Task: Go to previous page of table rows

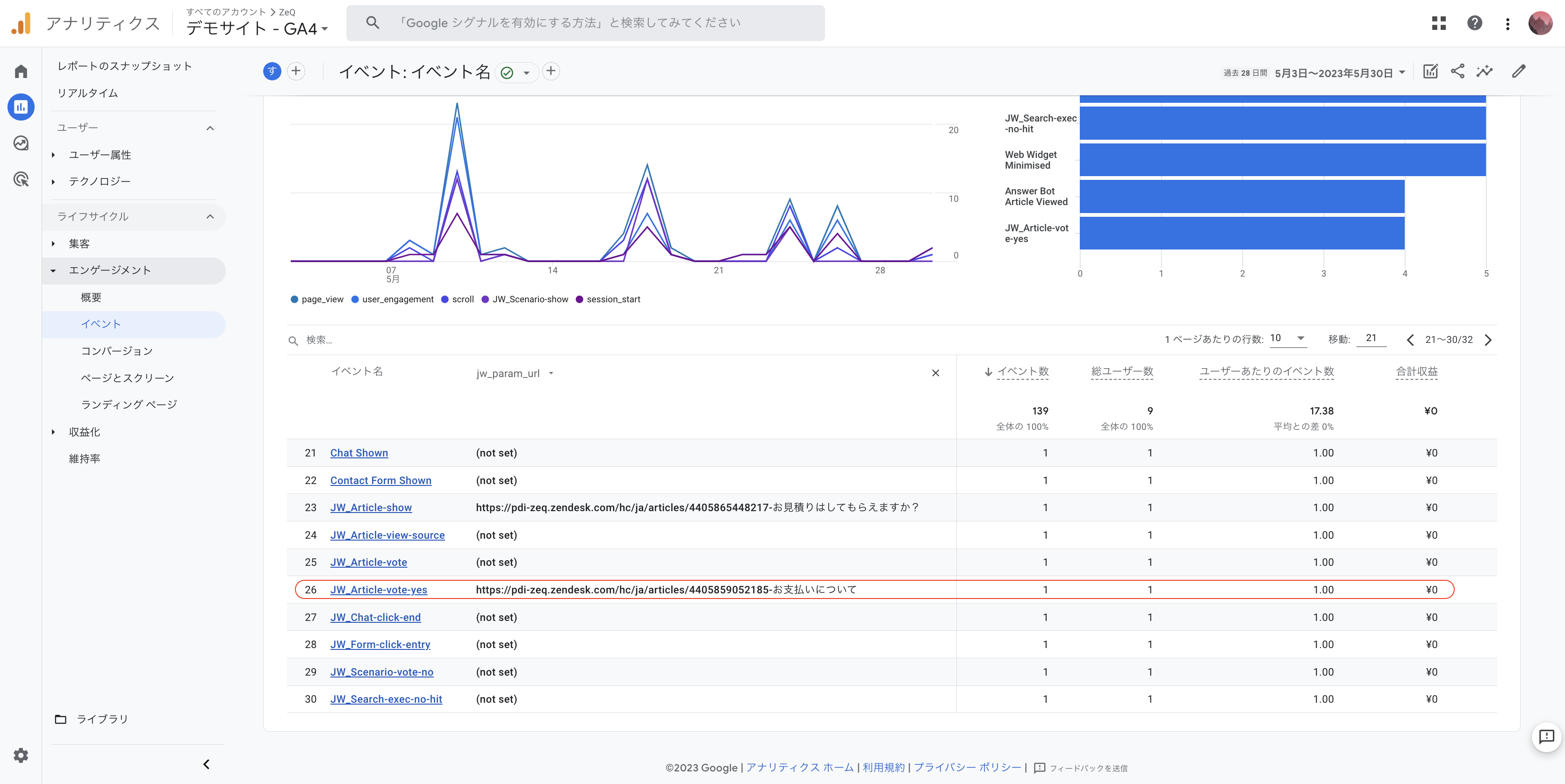Action: pos(1410,340)
